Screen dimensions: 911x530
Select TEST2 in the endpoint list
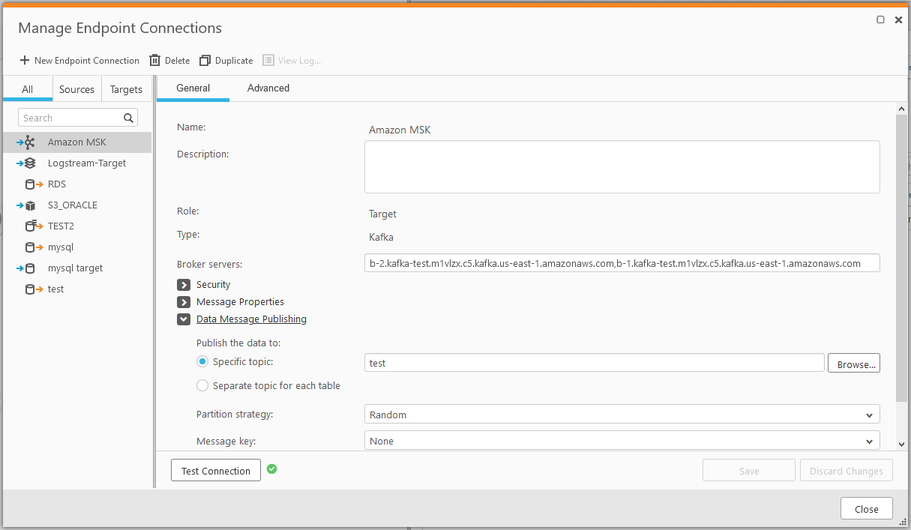[77, 226]
